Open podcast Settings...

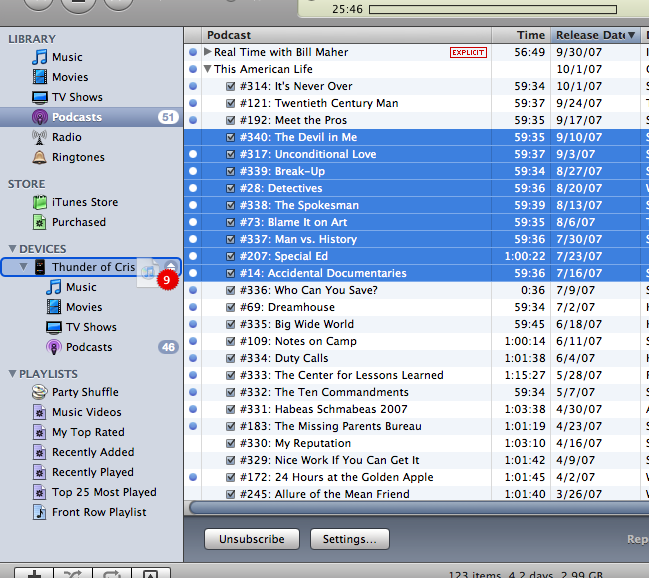(349, 539)
